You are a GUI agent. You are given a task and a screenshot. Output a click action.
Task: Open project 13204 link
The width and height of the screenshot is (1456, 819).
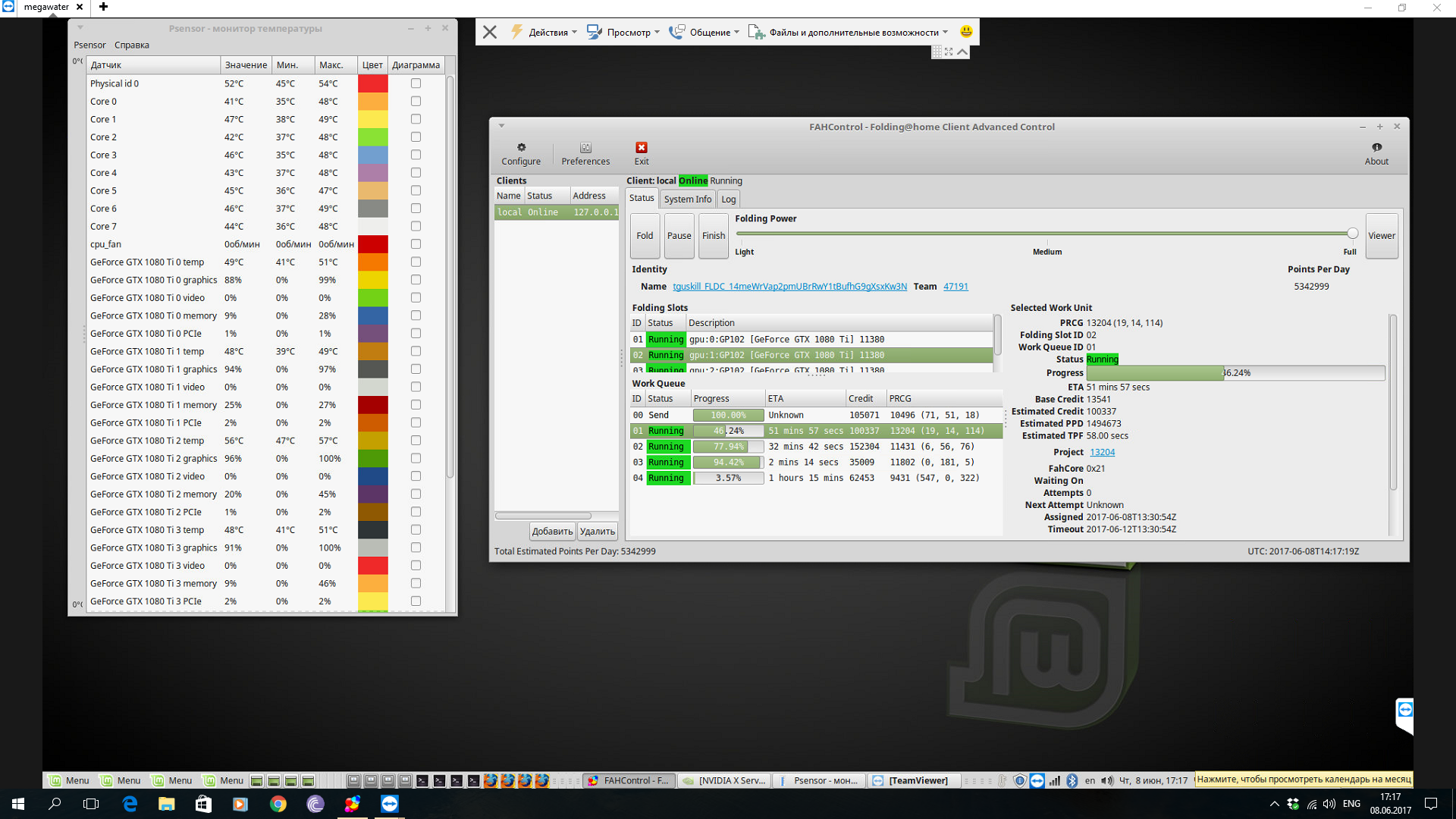click(1102, 452)
